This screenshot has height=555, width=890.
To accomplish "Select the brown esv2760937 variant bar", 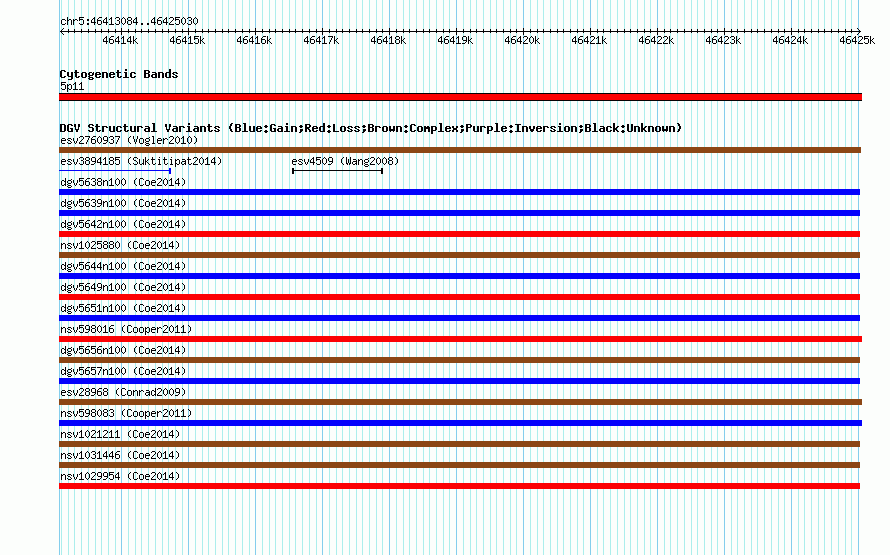I will pos(460,150).
